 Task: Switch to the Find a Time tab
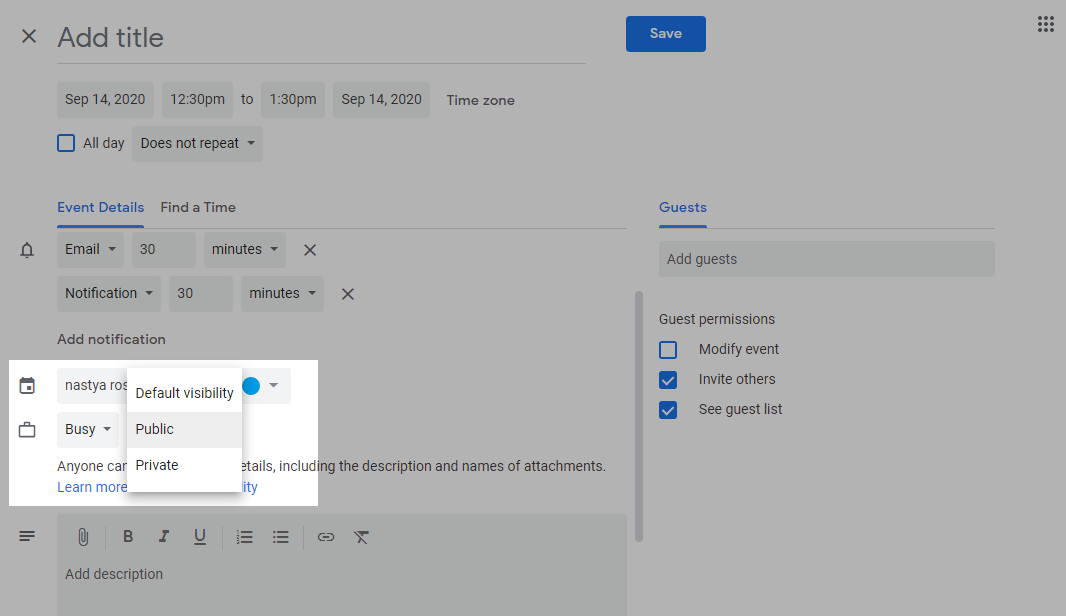tap(197, 207)
